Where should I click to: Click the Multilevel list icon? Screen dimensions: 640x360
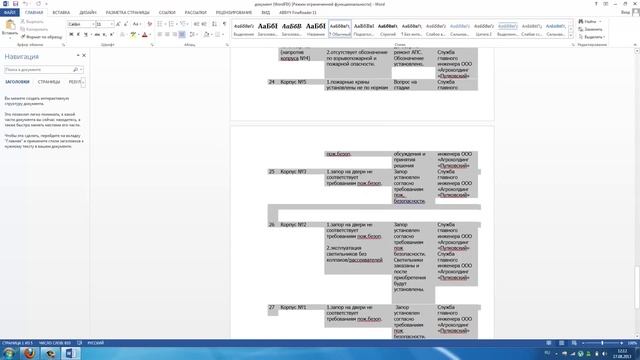click(x=184, y=24)
